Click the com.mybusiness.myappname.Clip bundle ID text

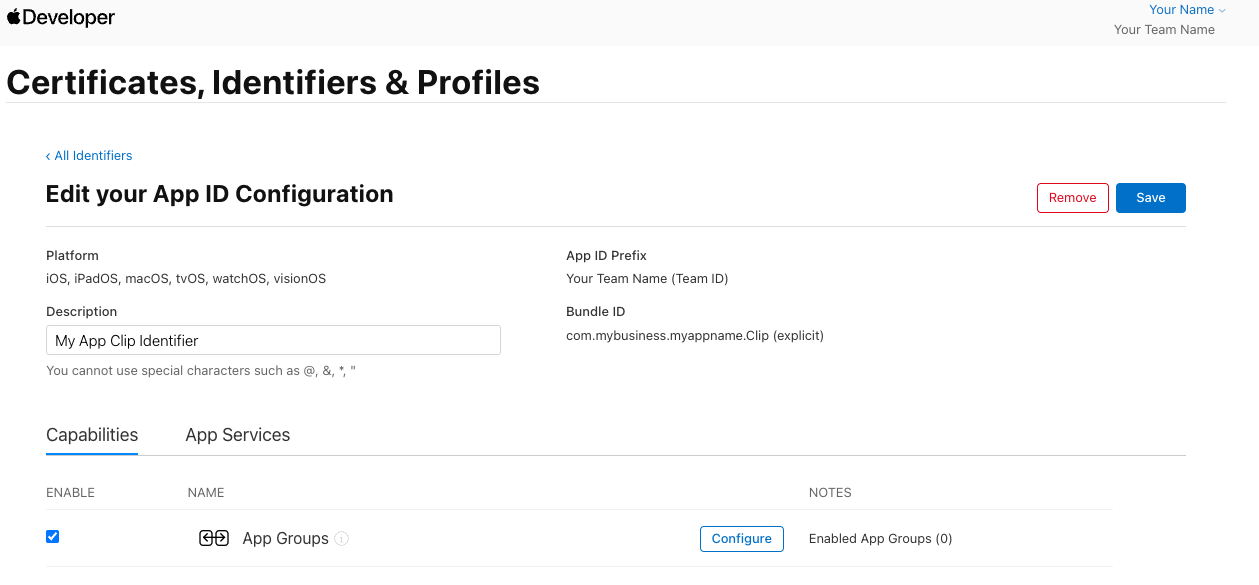pyautogui.click(x=694, y=336)
